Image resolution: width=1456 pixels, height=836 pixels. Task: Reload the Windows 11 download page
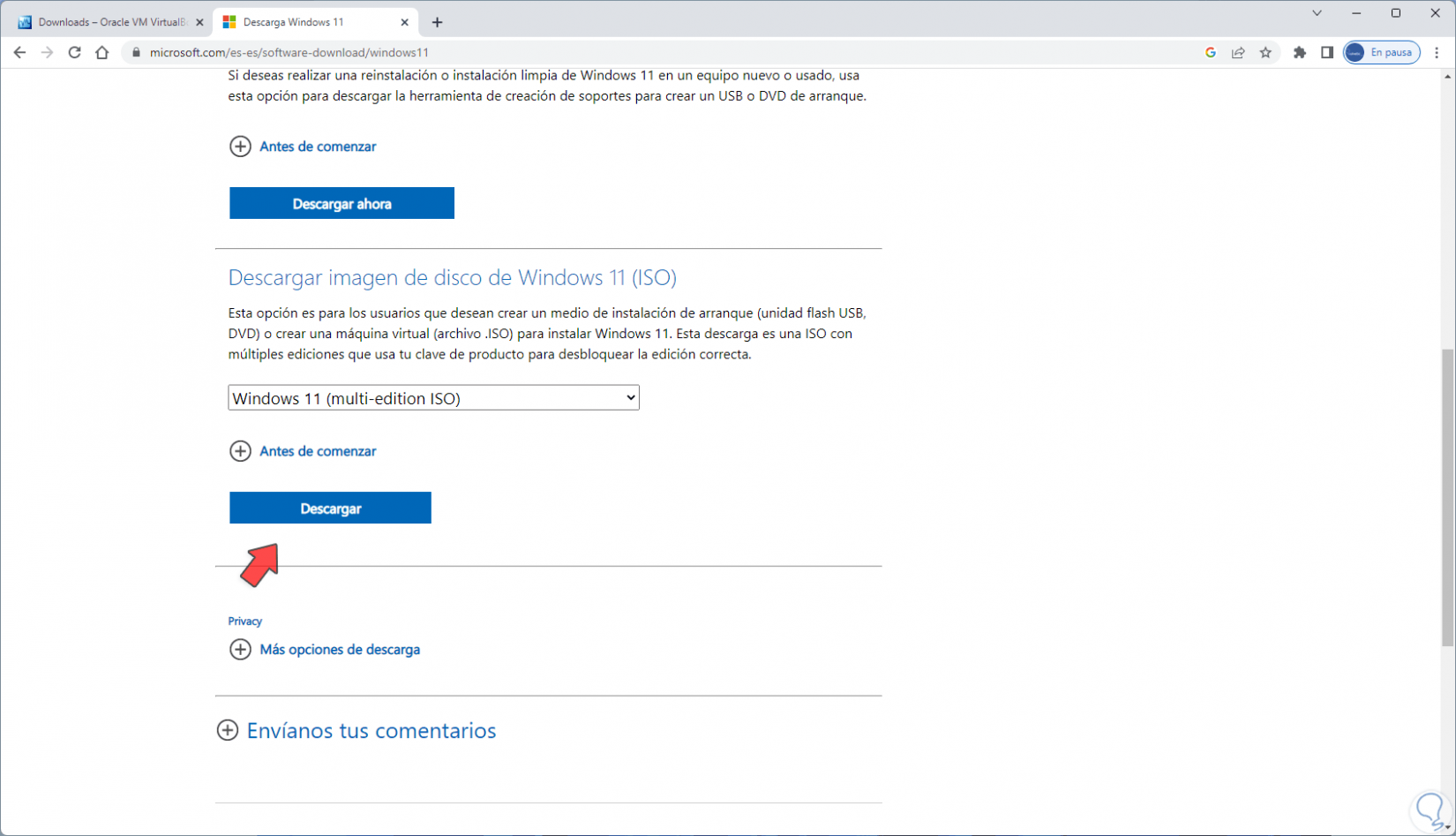[75, 53]
